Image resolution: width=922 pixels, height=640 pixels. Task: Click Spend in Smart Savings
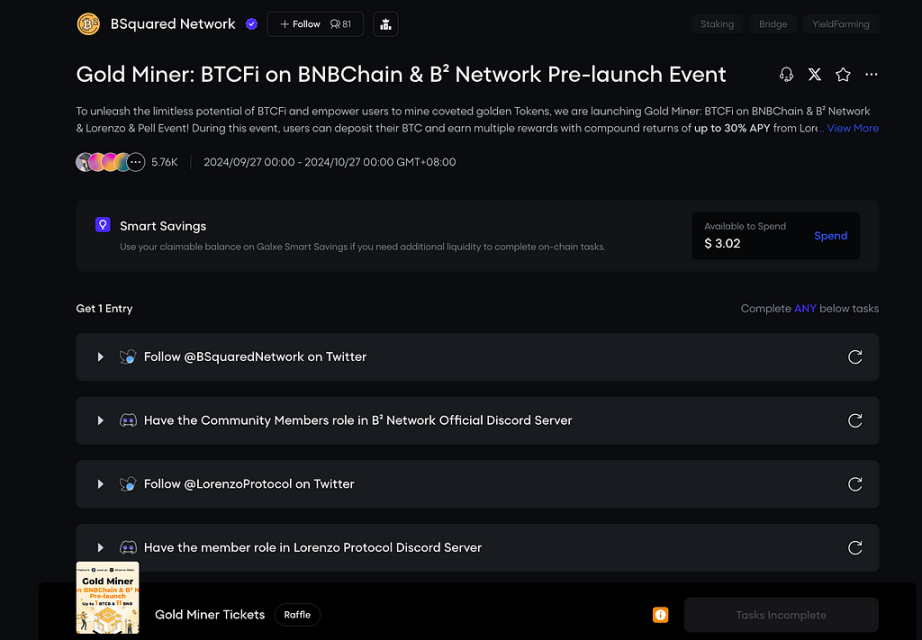pos(830,236)
